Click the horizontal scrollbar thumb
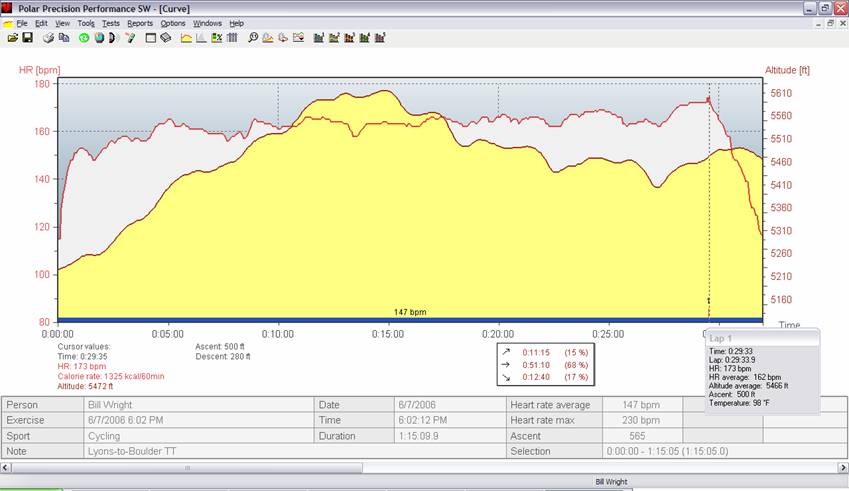The height and width of the screenshot is (491, 849). click(x=187, y=467)
